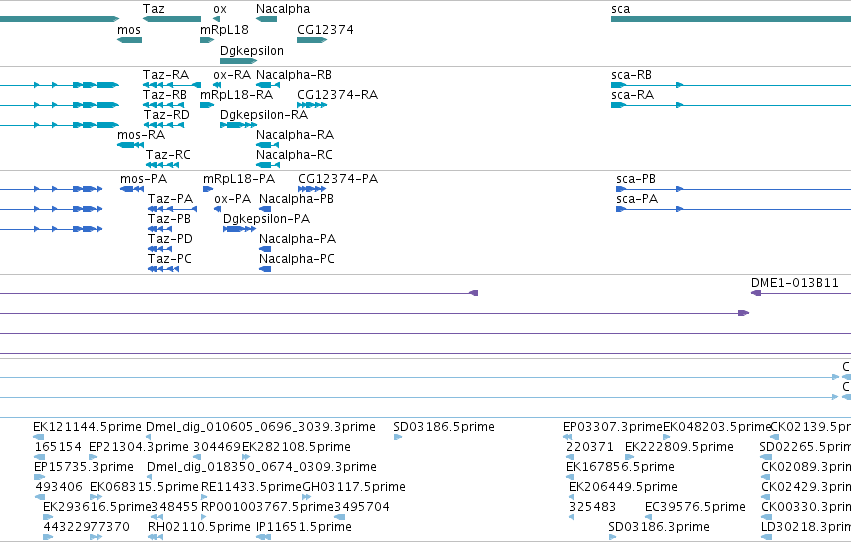
Task: Click the 493406 feature label
Action: 59,487
